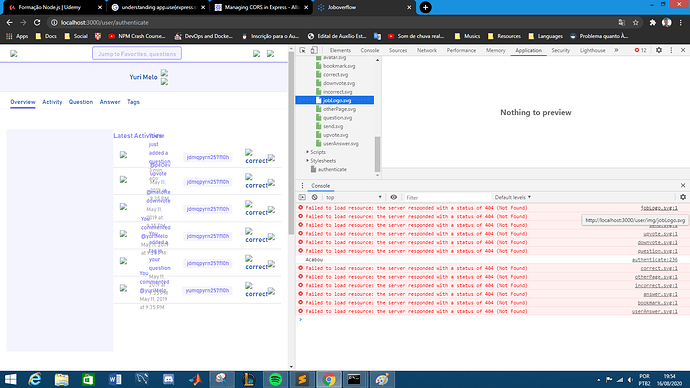Open DevTools settings gear
690x388 pixels.
tap(659, 50)
